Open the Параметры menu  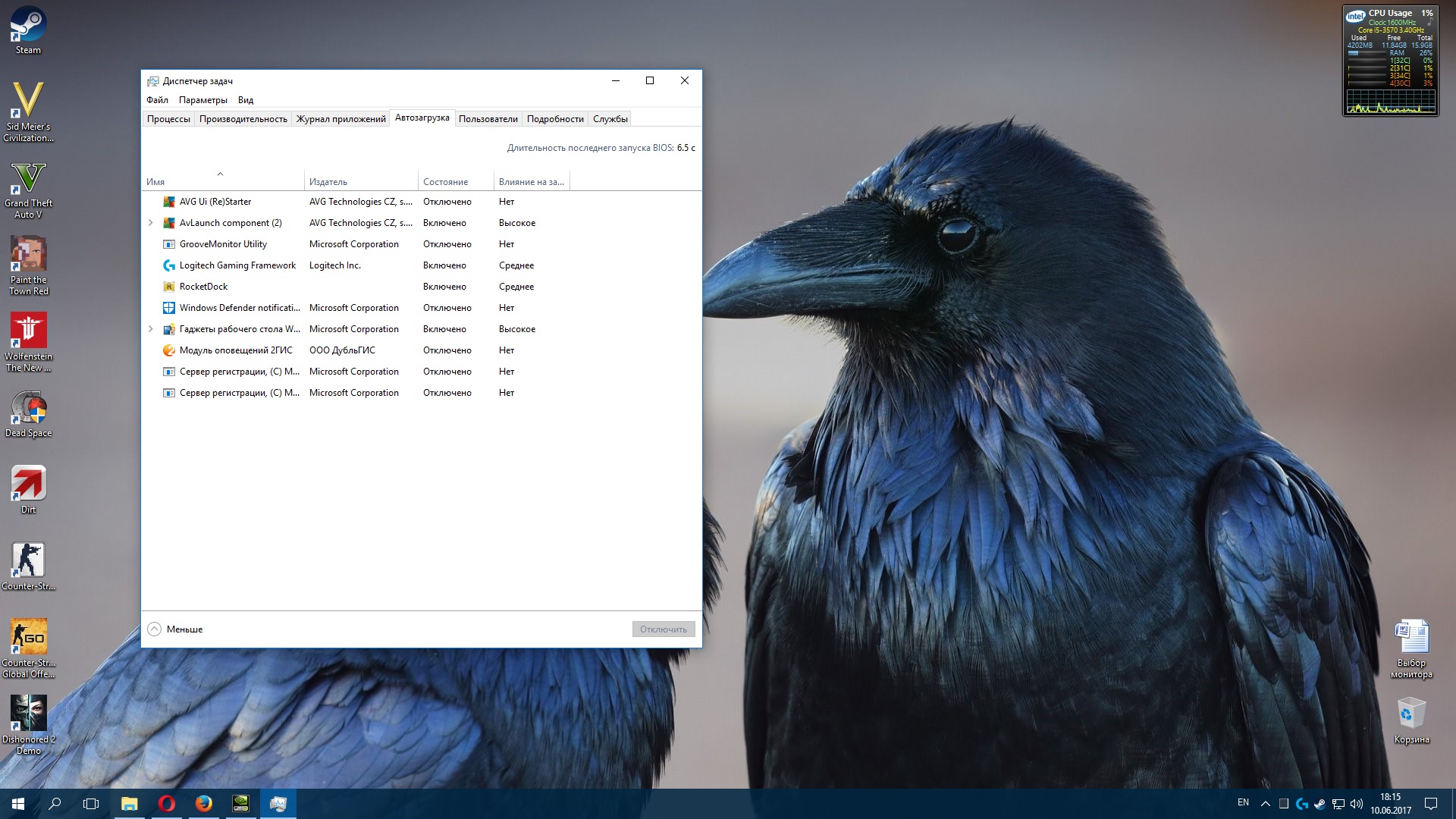pyautogui.click(x=202, y=100)
